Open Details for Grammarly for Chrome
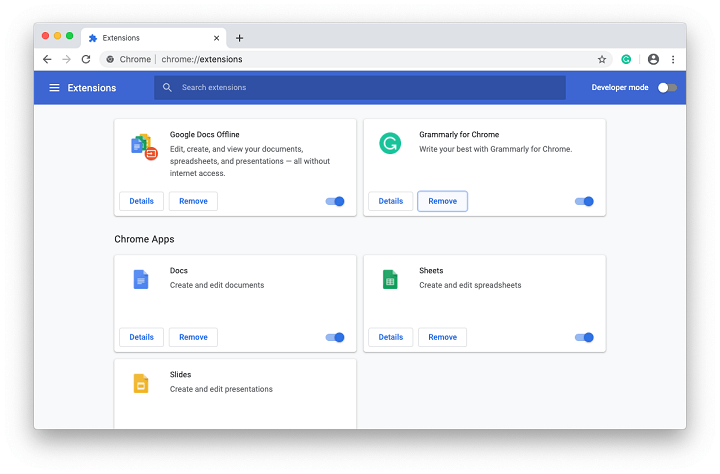720x474 pixels. (391, 201)
